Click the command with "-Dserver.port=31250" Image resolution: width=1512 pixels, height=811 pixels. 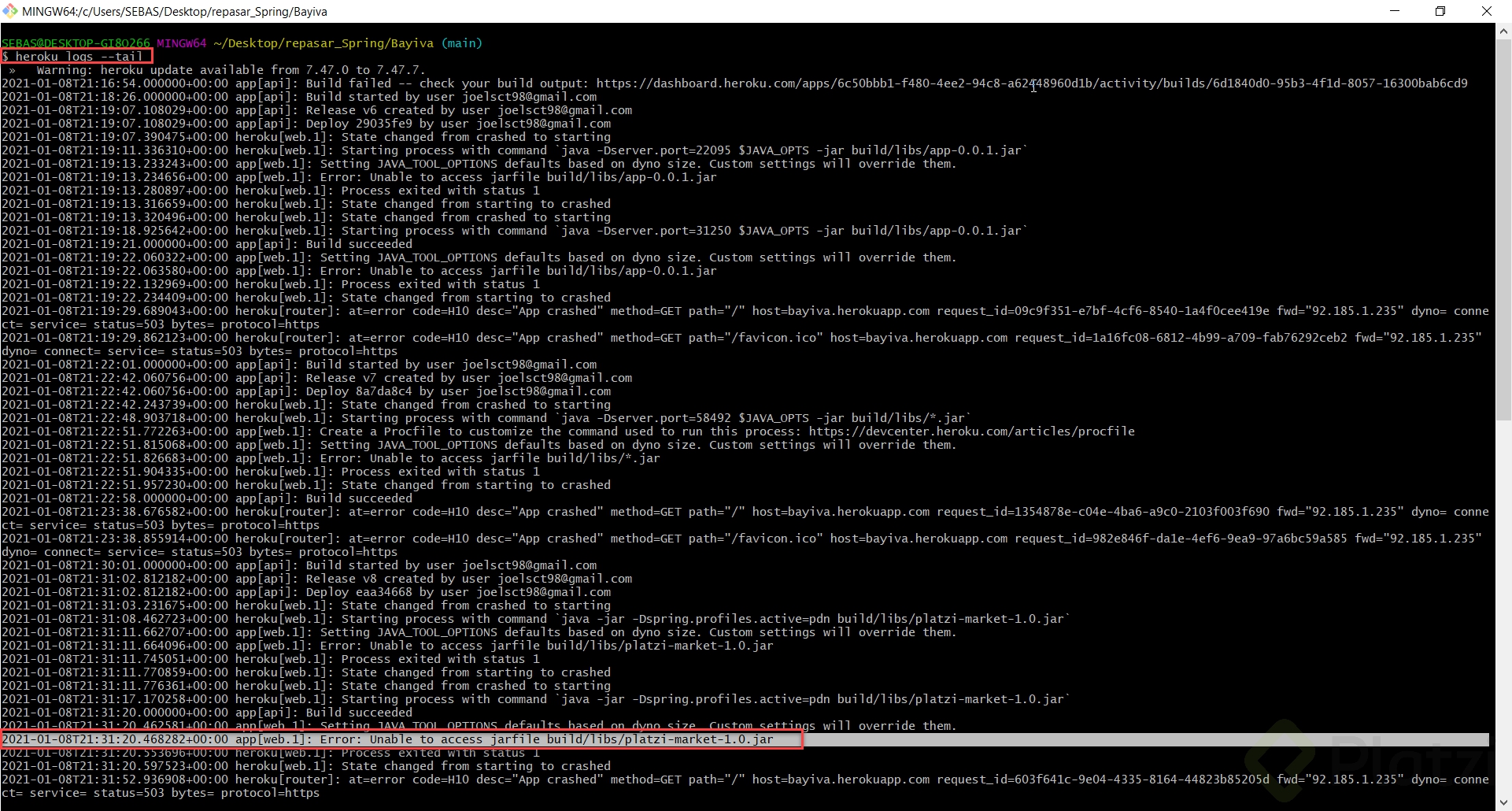click(515, 231)
